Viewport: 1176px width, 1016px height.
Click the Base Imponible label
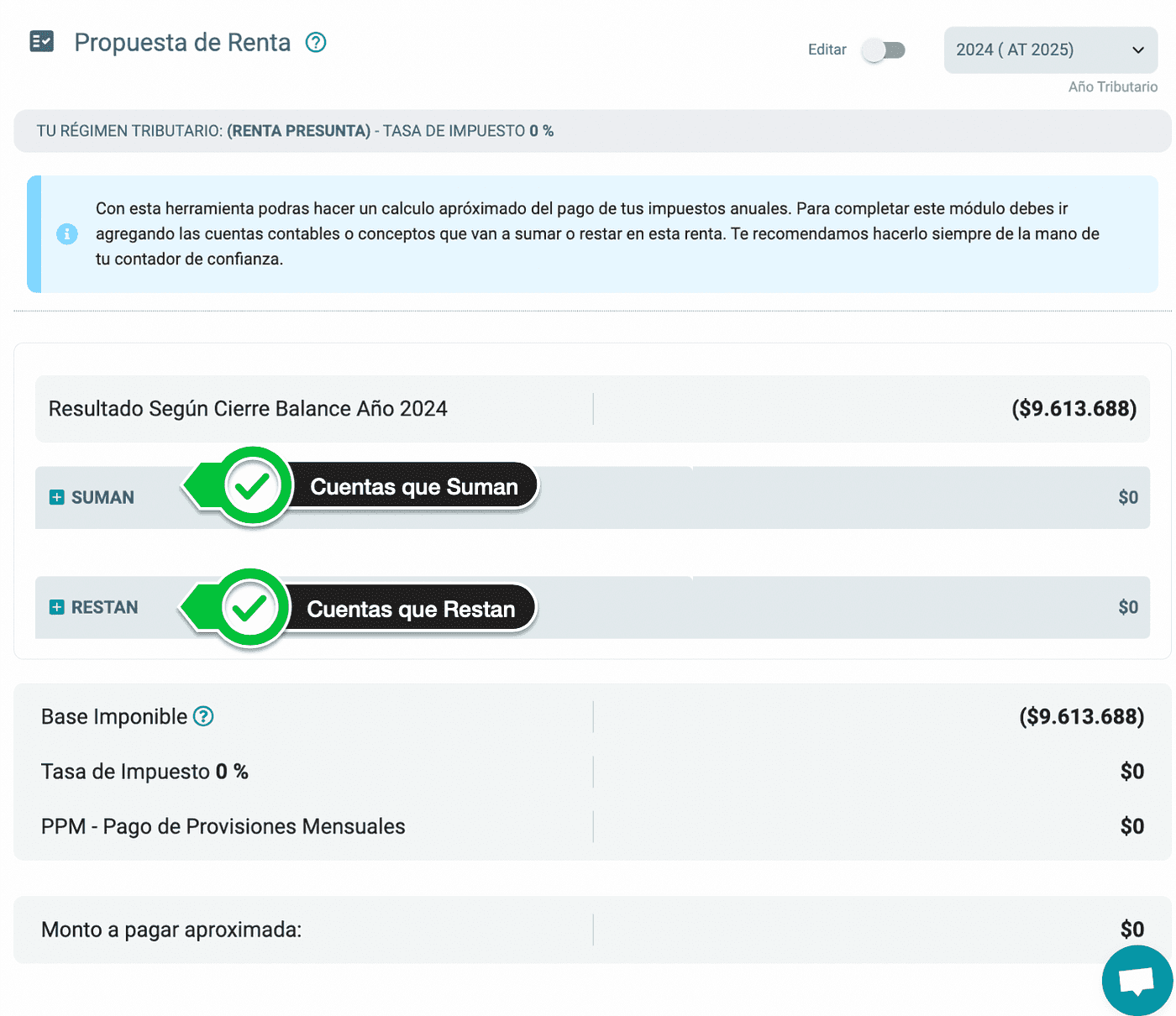(x=114, y=716)
